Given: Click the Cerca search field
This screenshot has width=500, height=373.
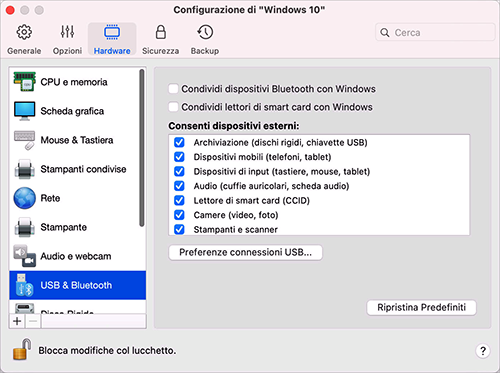Looking at the screenshot, I should (435, 32).
